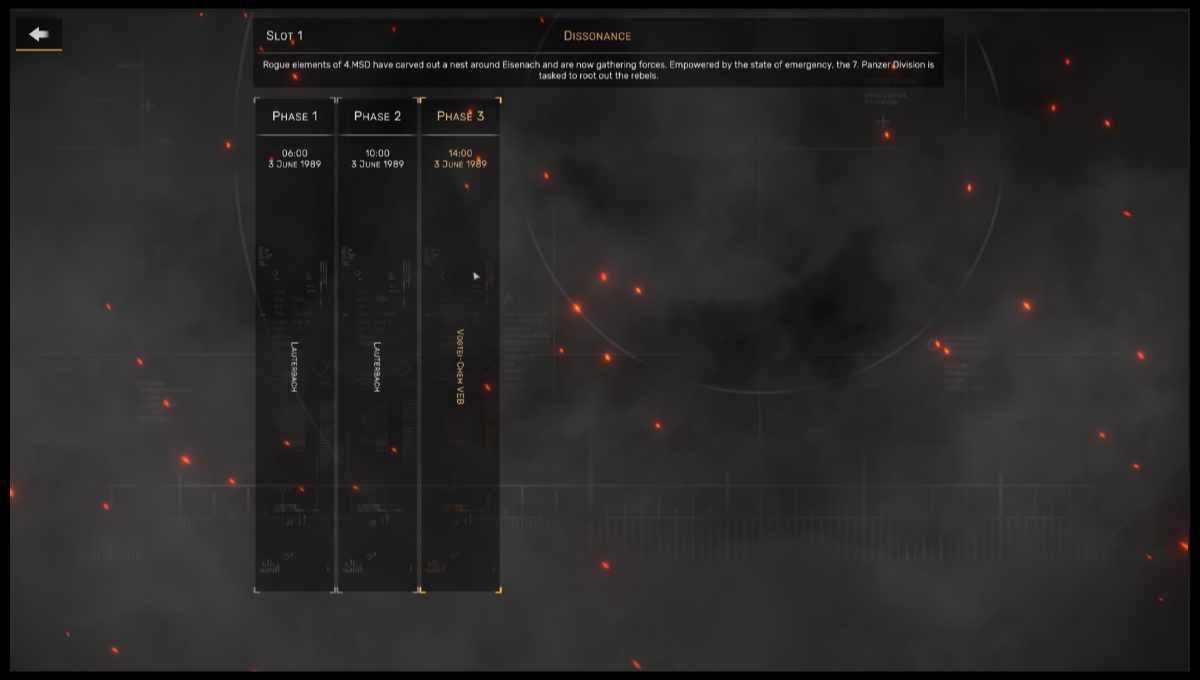Open the Phase 2 Lauterbach map label
The height and width of the screenshot is (680, 1200).
coord(377,367)
